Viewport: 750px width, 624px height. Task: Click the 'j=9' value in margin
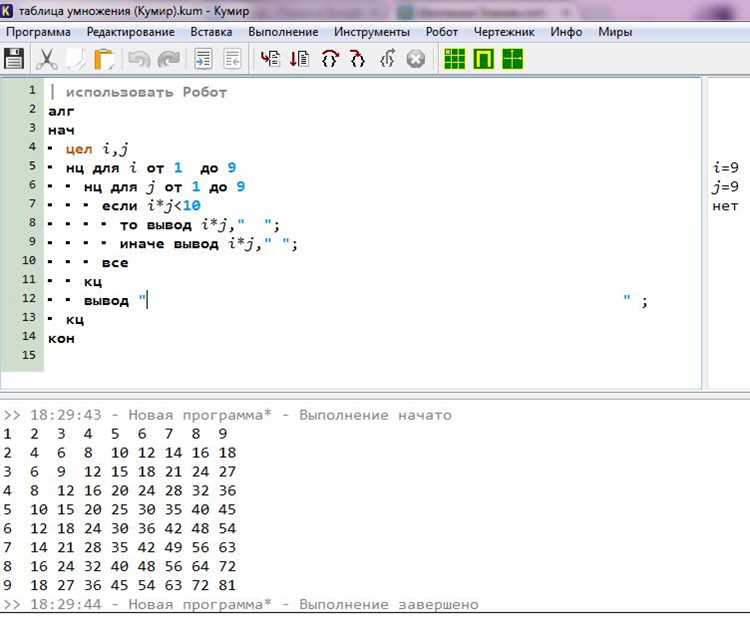pos(725,187)
